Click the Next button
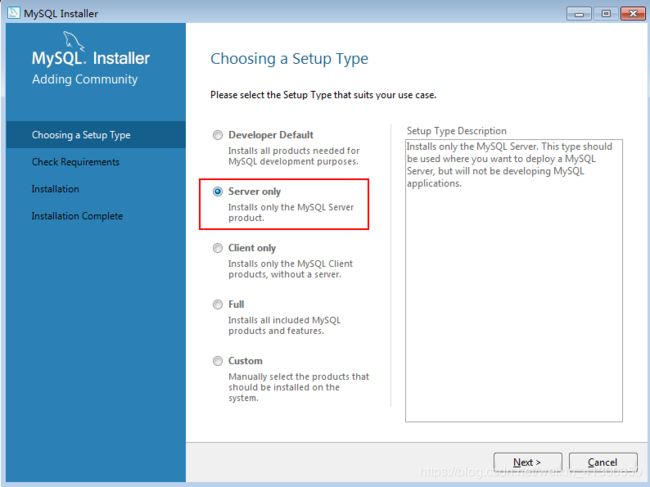This screenshot has height=487, width=650. tap(527, 462)
